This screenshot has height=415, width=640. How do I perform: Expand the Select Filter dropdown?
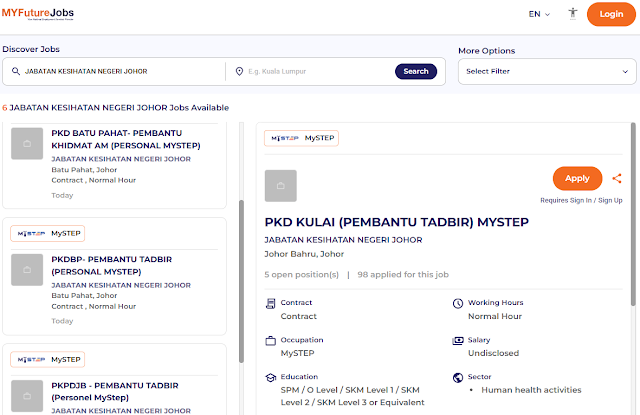click(x=547, y=71)
